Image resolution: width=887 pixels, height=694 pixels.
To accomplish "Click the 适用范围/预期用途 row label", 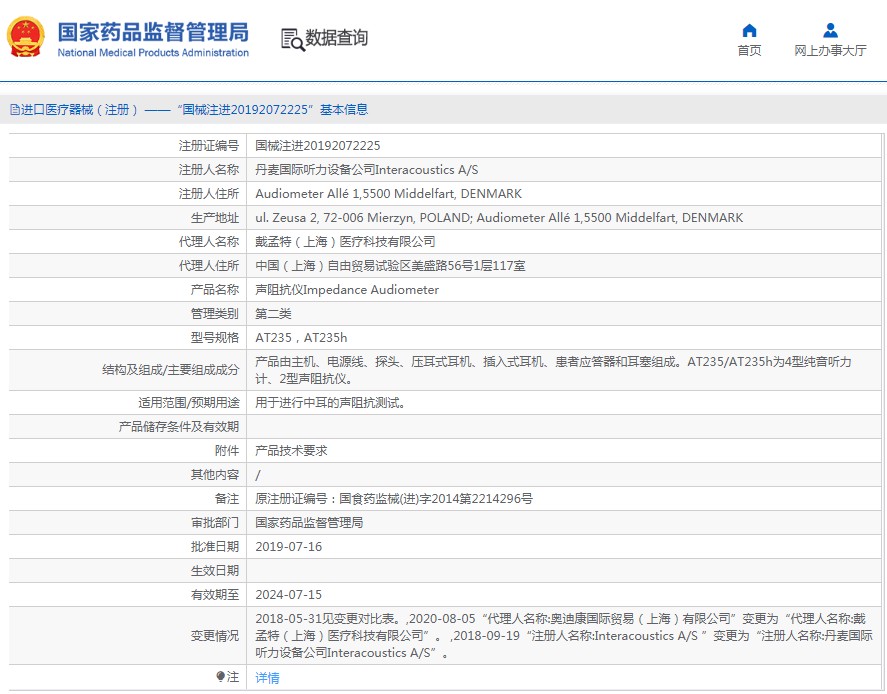I will point(188,403).
